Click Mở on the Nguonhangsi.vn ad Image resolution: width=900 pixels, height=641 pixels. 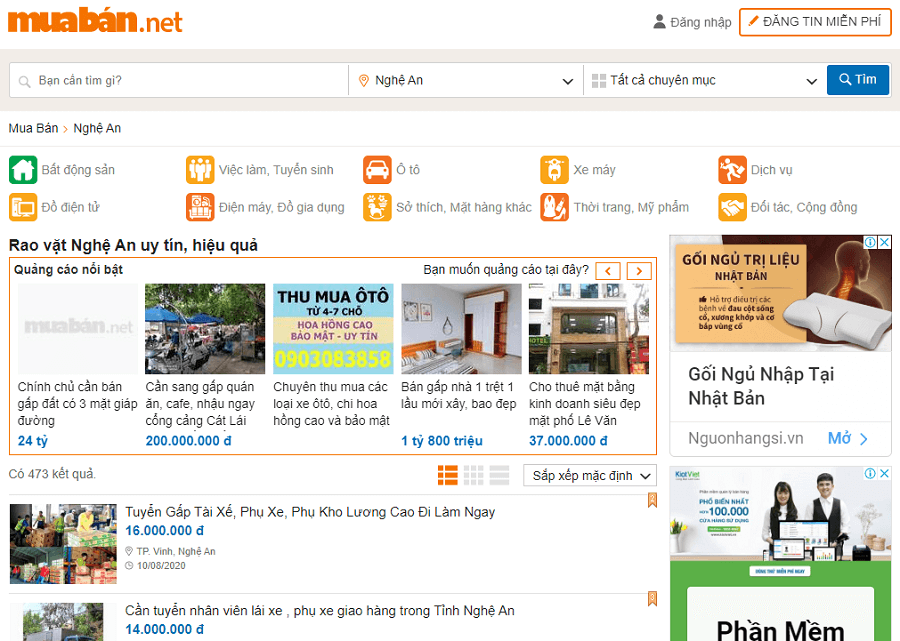click(847, 438)
